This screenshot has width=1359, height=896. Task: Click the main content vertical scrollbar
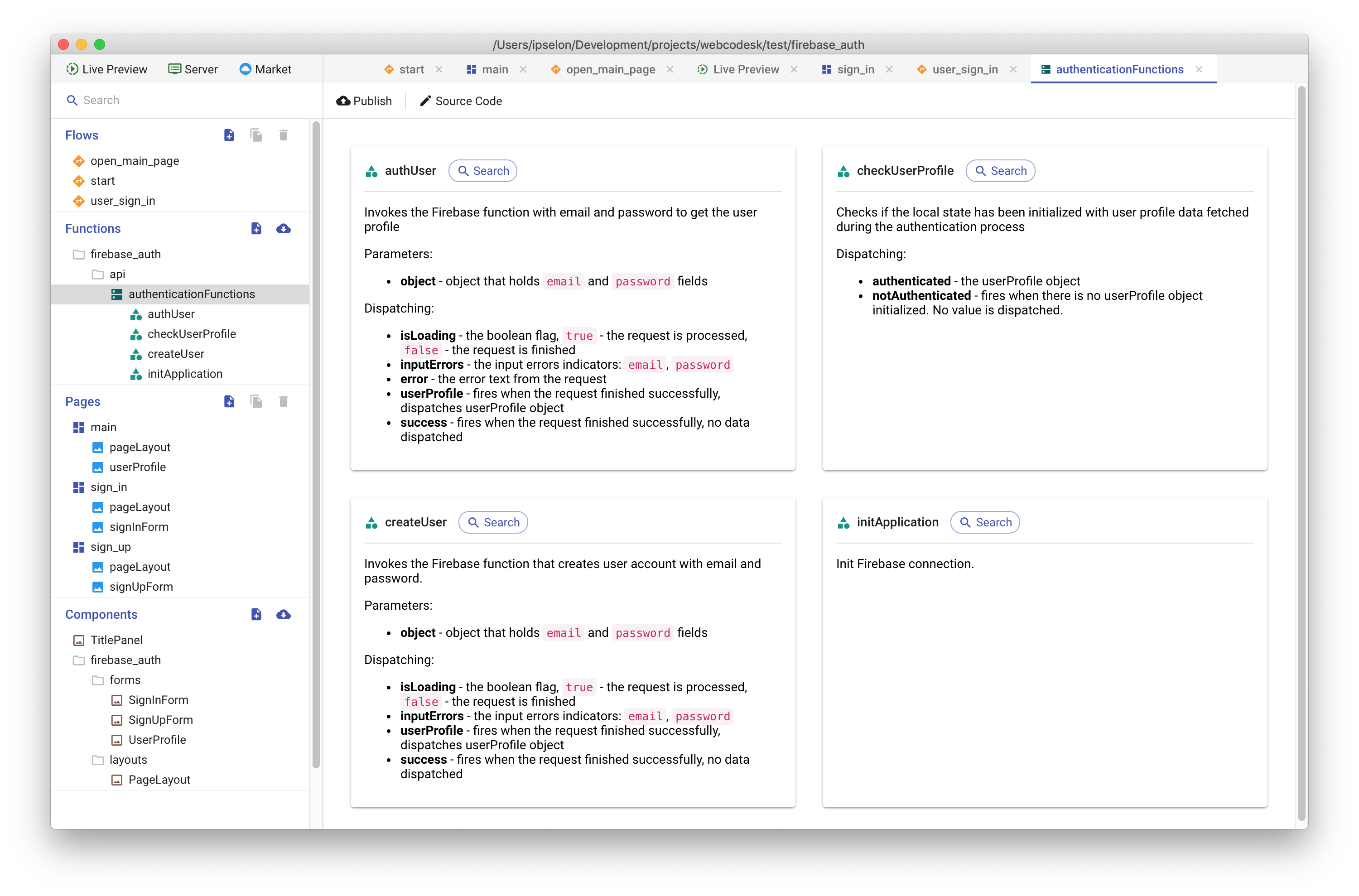tap(1301, 452)
